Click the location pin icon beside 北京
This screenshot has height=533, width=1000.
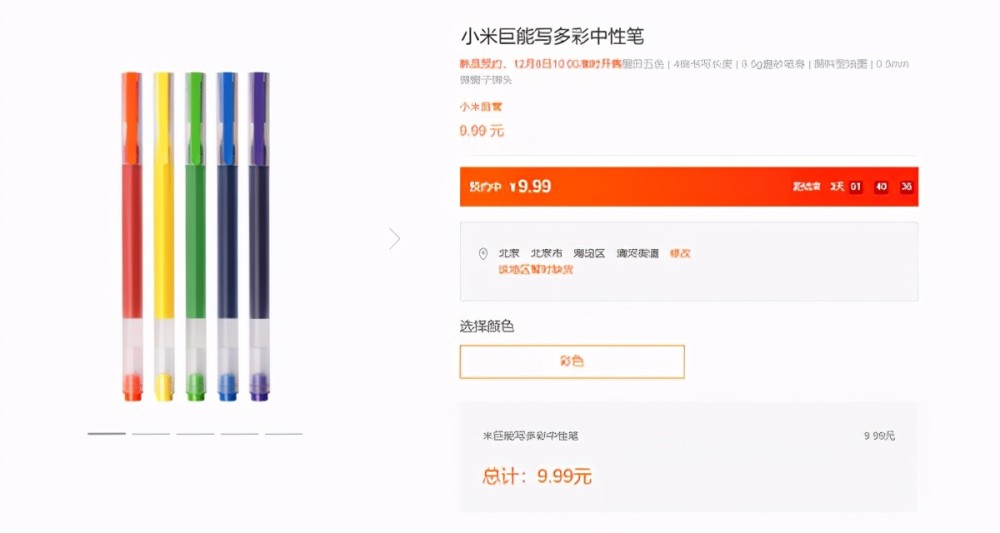[483, 254]
